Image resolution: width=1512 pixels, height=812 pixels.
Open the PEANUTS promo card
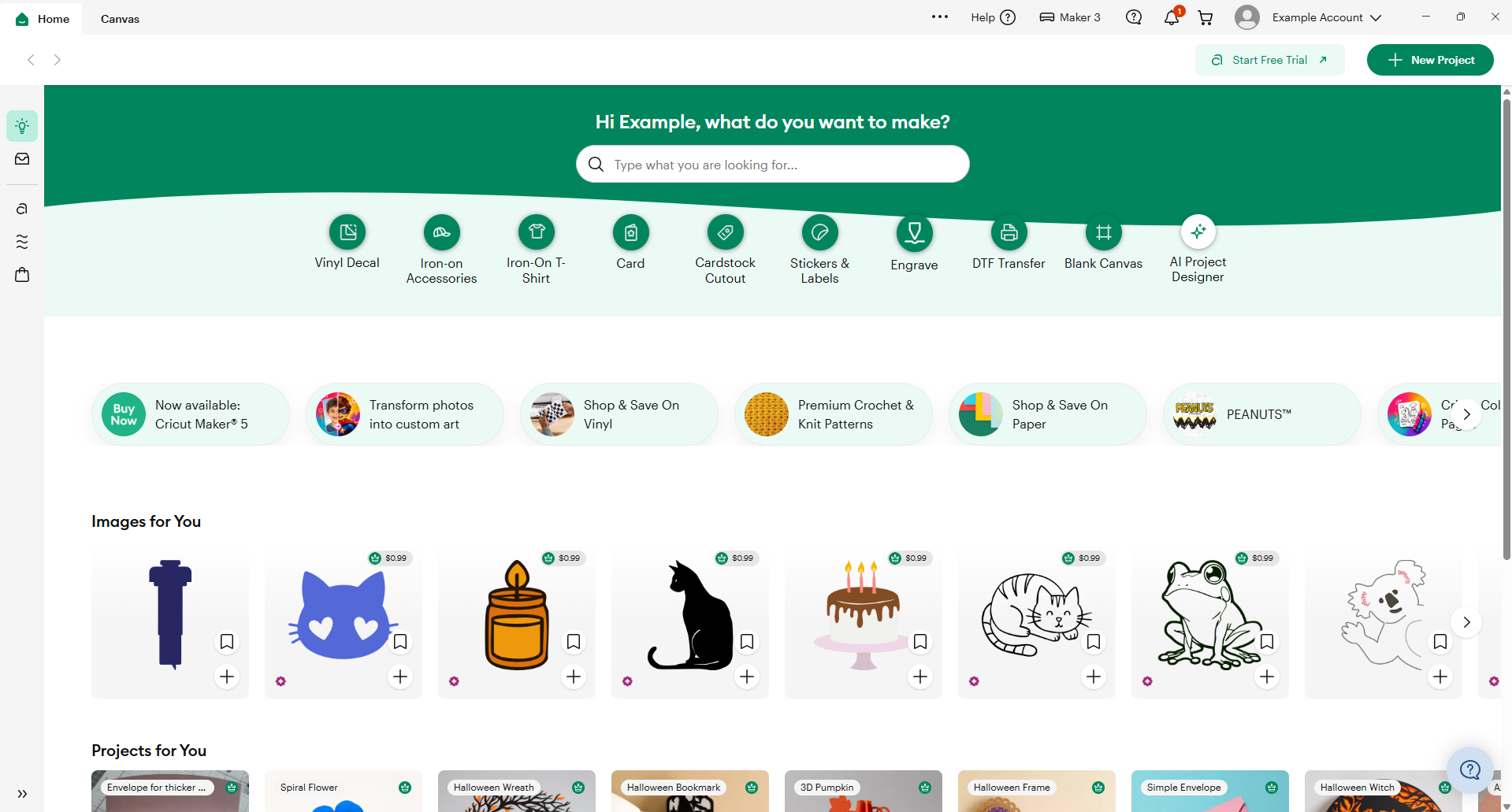pyautogui.click(x=1262, y=414)
